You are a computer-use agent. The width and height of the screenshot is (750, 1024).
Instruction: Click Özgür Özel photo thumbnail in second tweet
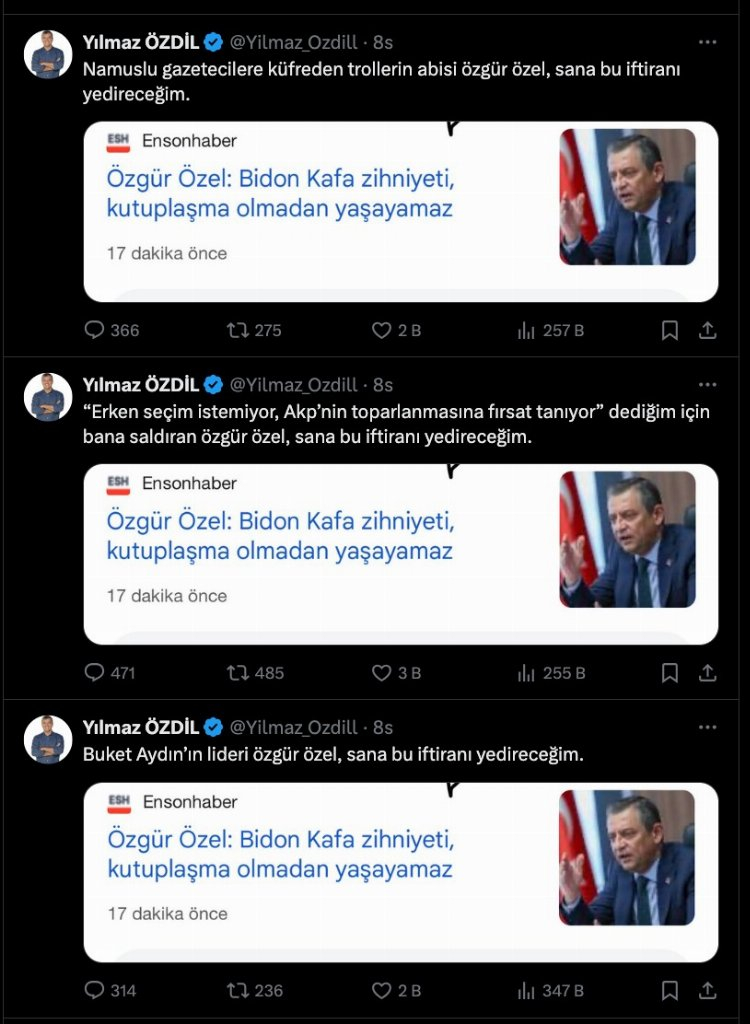627,539
